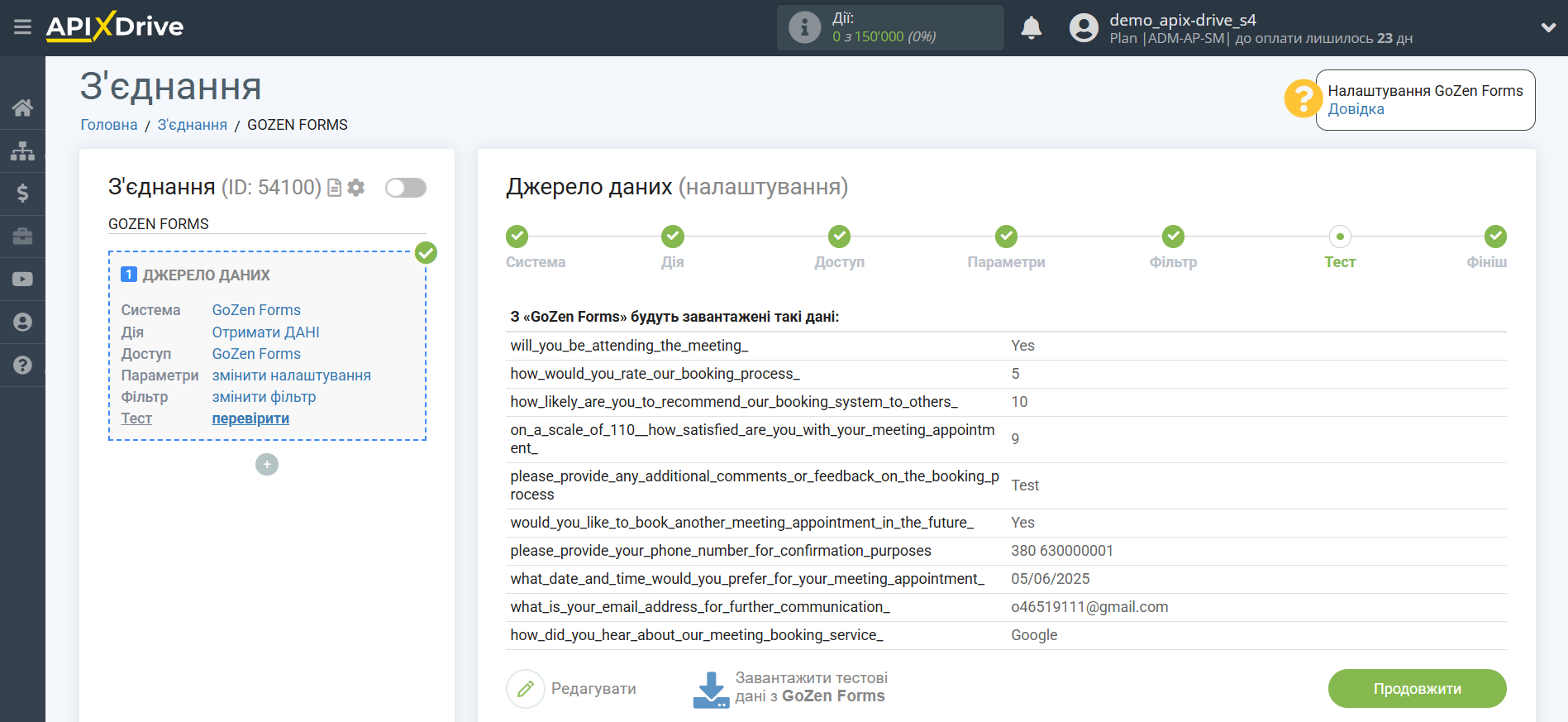This screenshot has width=1568, height=722.
Task: Open the Довідка help link
Action: 1356,109
